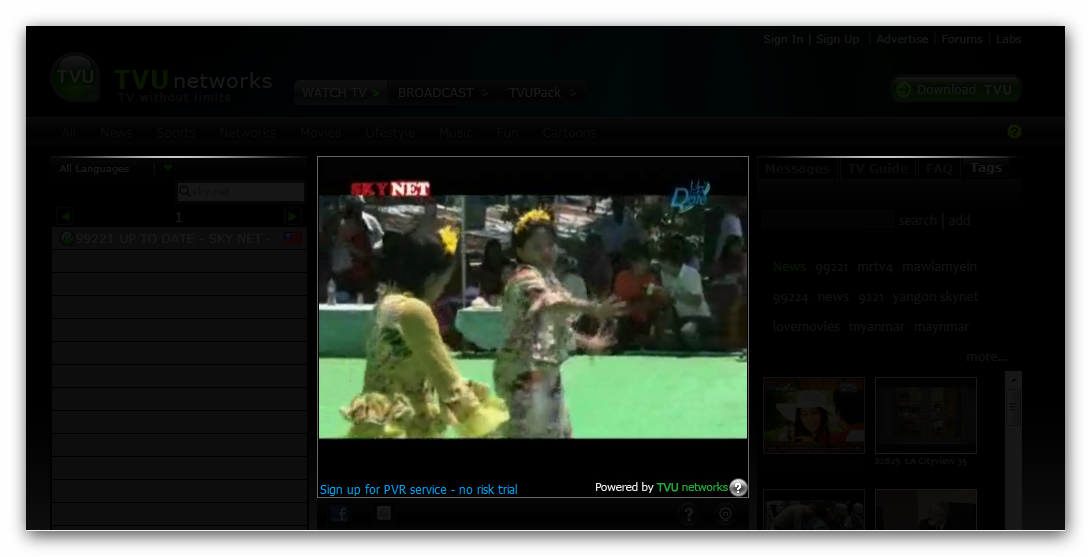
Task: Click the scrollbar up arrow
Action: (1013, 380)
